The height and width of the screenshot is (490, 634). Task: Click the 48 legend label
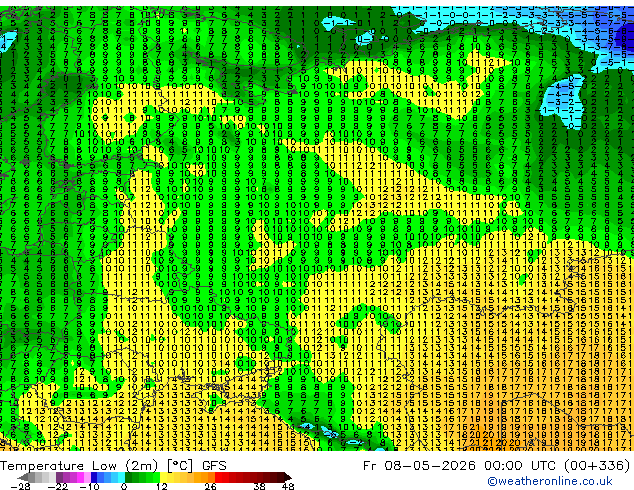[x=288, y=486]
